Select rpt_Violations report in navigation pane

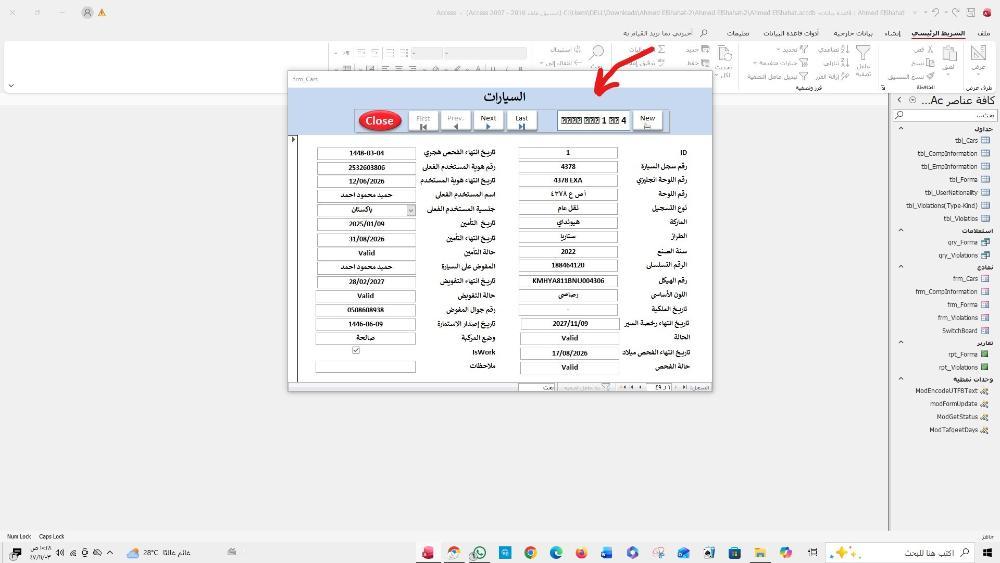pyautogui.click(x=963, y=367)
